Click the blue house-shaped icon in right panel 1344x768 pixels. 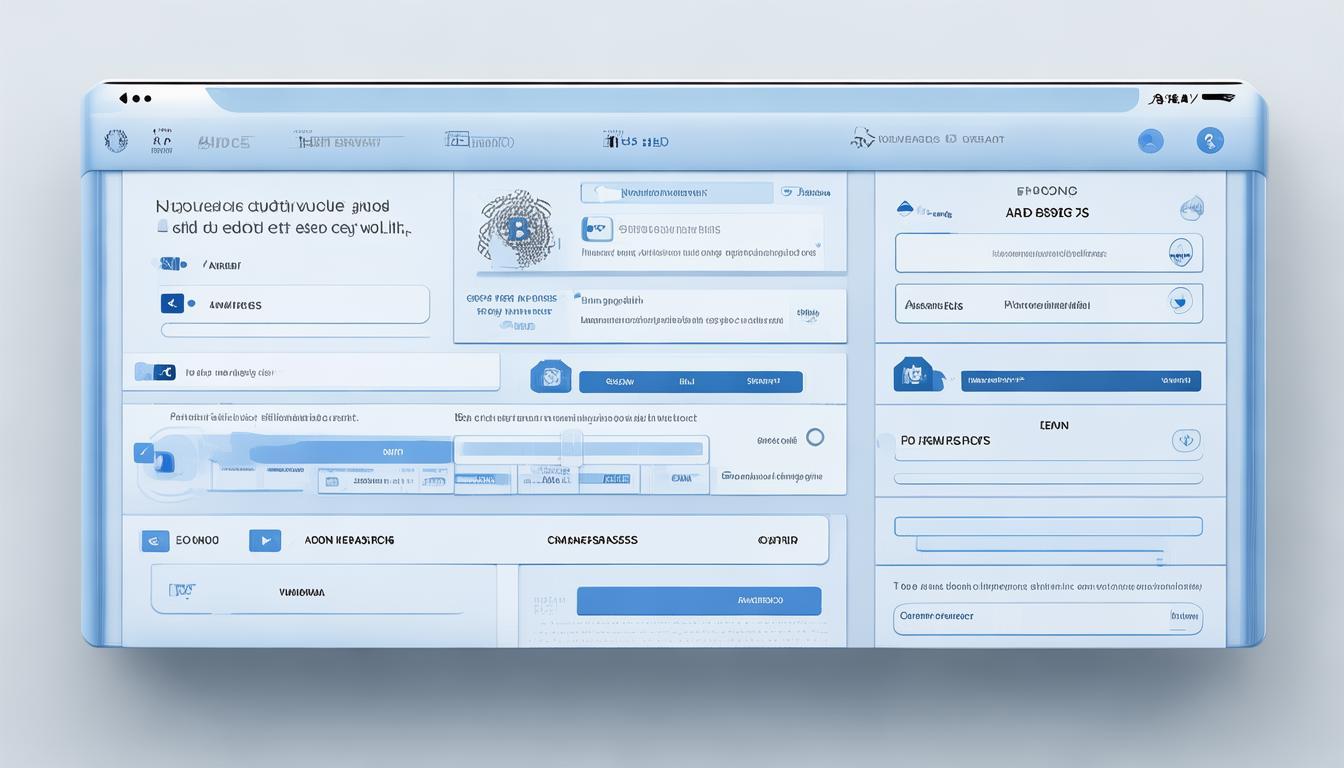coord(915,375)
